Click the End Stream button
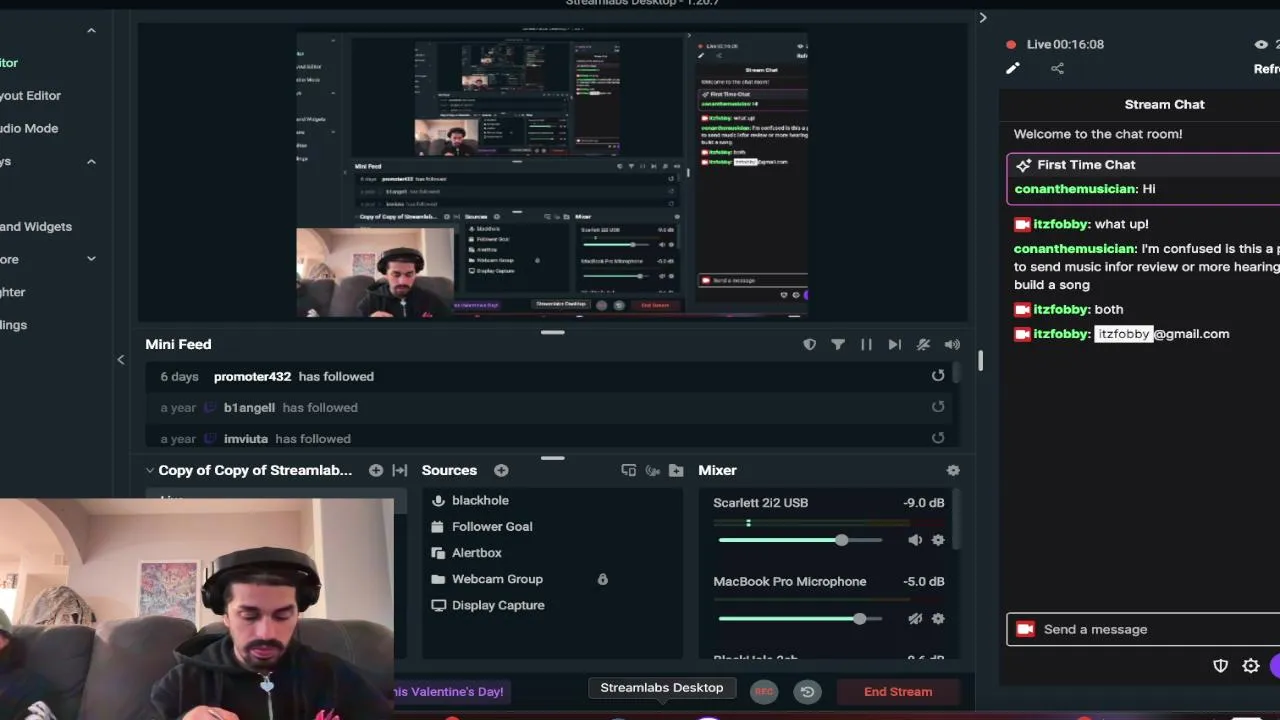Image resolution: width=1280 pixels, height=720 pixels. click(x=898, y=691)
